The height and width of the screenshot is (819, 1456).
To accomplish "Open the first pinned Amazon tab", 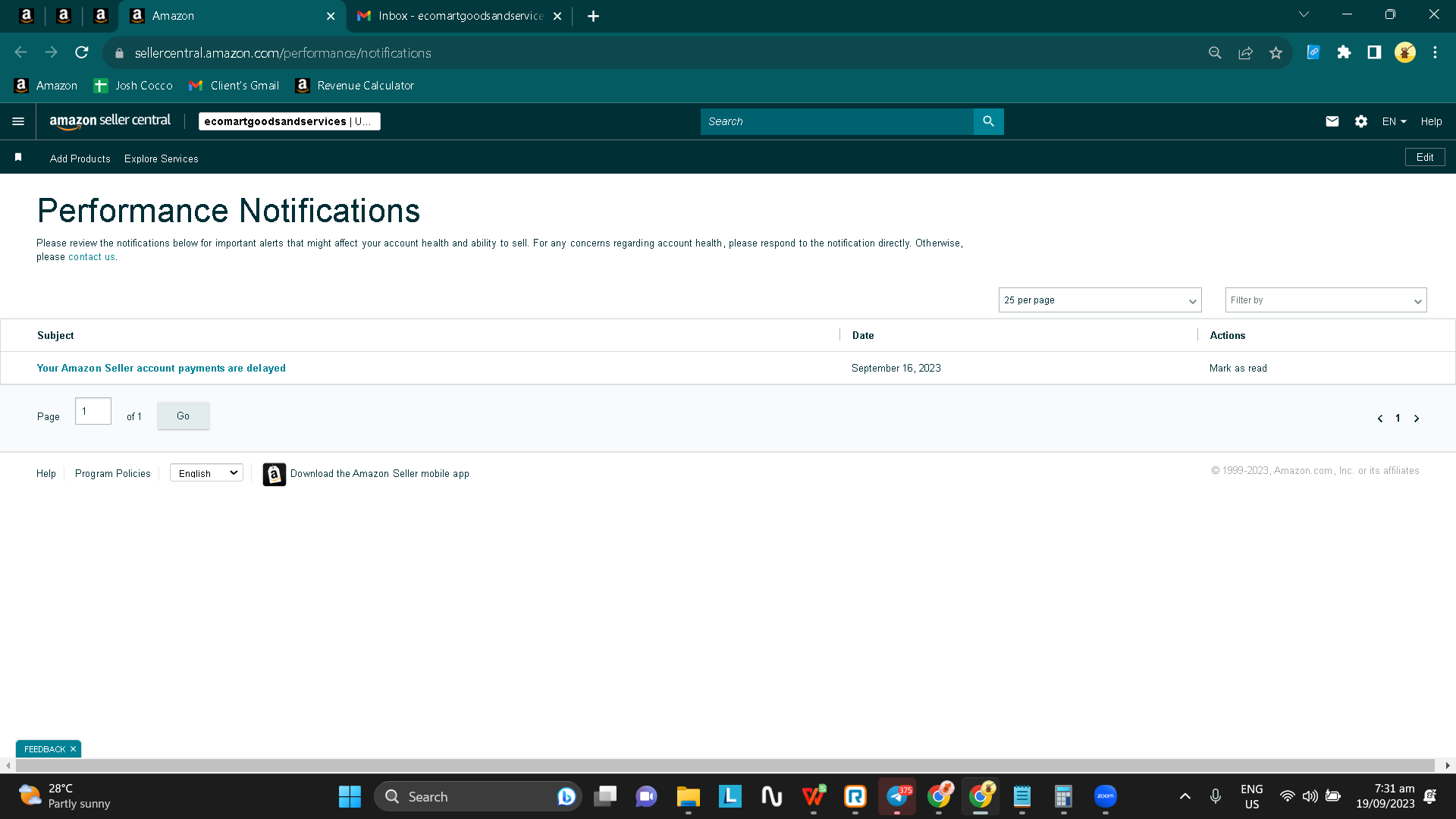I will pyautogui.click(x=27, y=16).
